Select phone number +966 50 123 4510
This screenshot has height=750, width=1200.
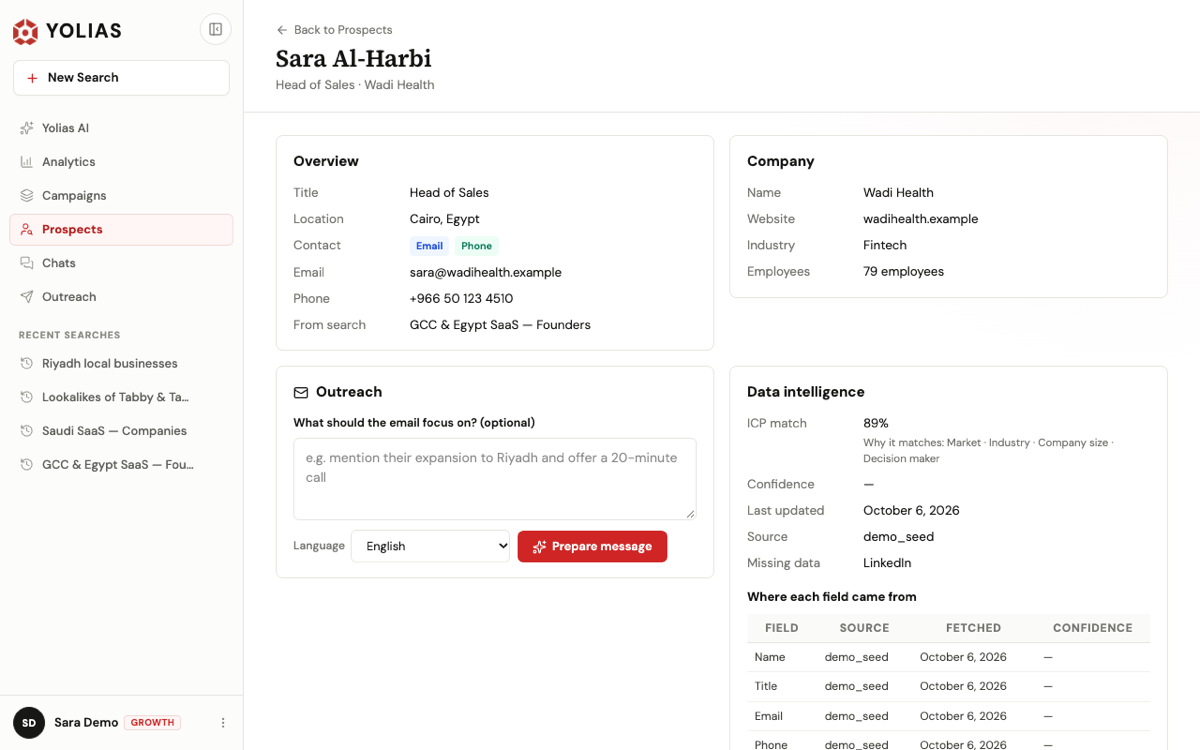[462, 299]
